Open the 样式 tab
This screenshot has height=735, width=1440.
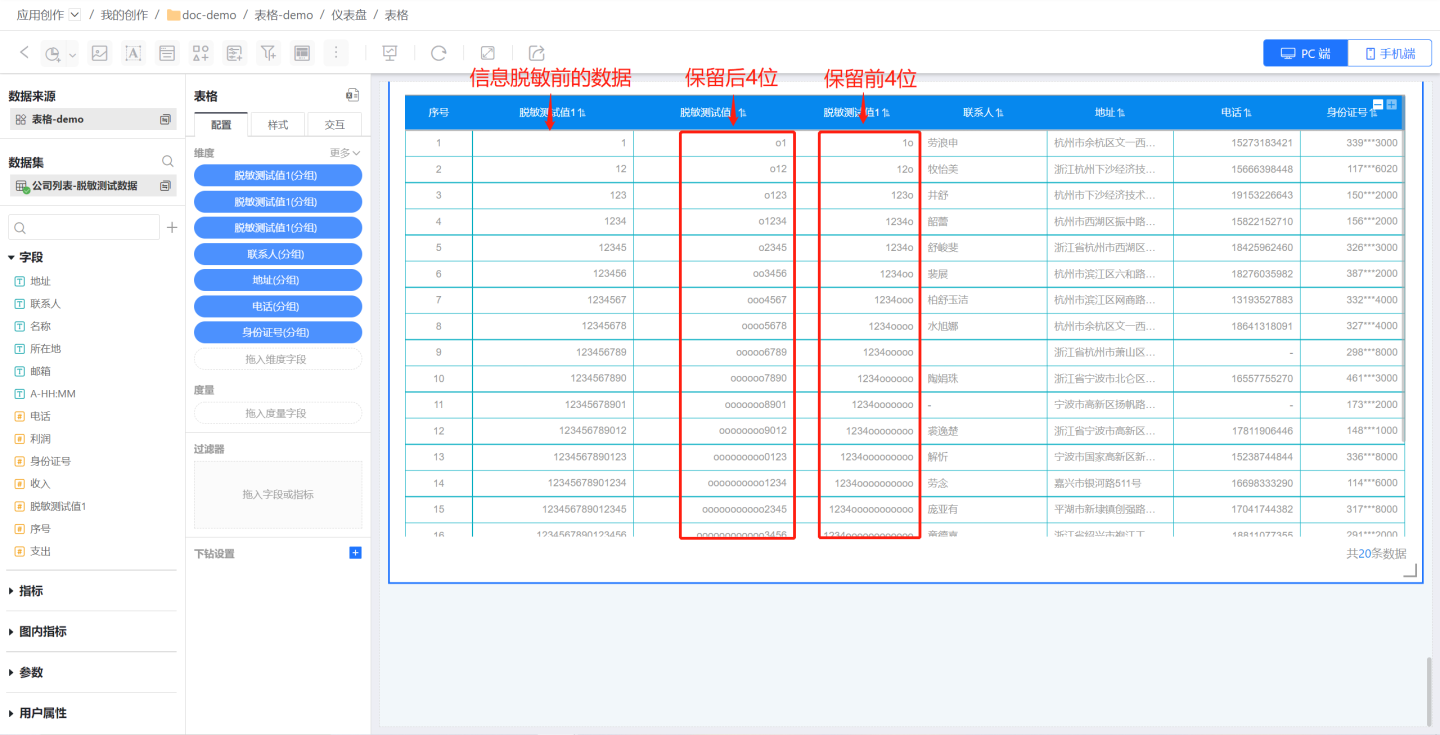point(277,125)
